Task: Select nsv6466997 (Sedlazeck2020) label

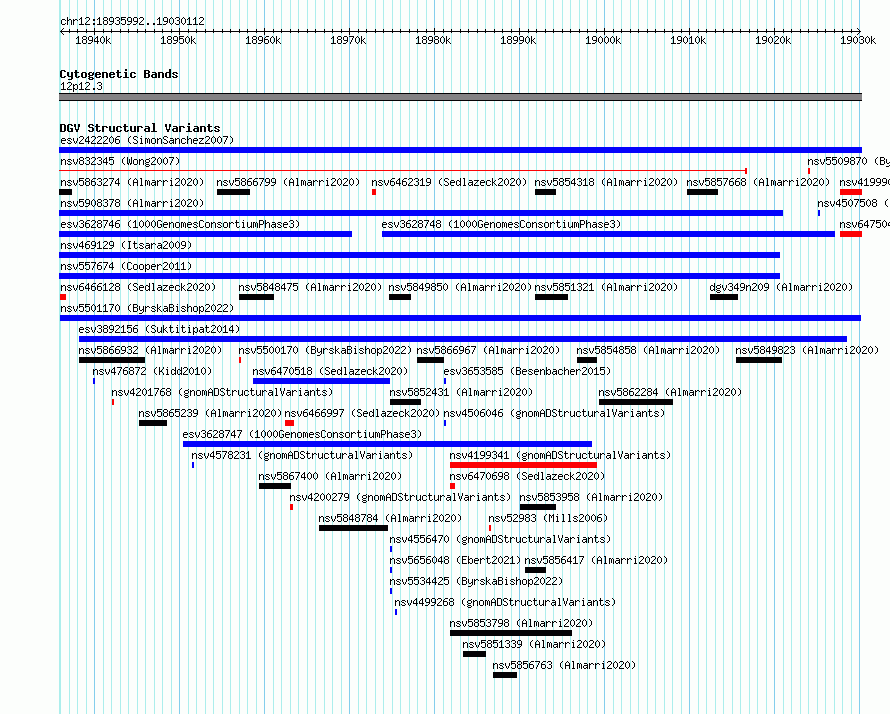Action: [x=362, y=413]
